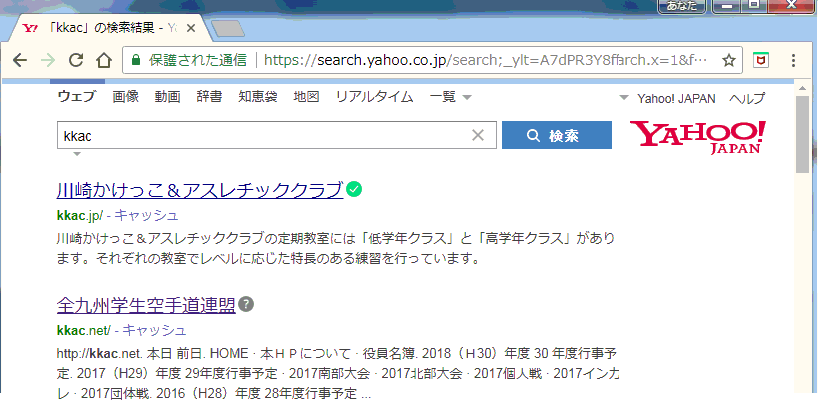Go to browser home page icon

(x=102, y=60)
